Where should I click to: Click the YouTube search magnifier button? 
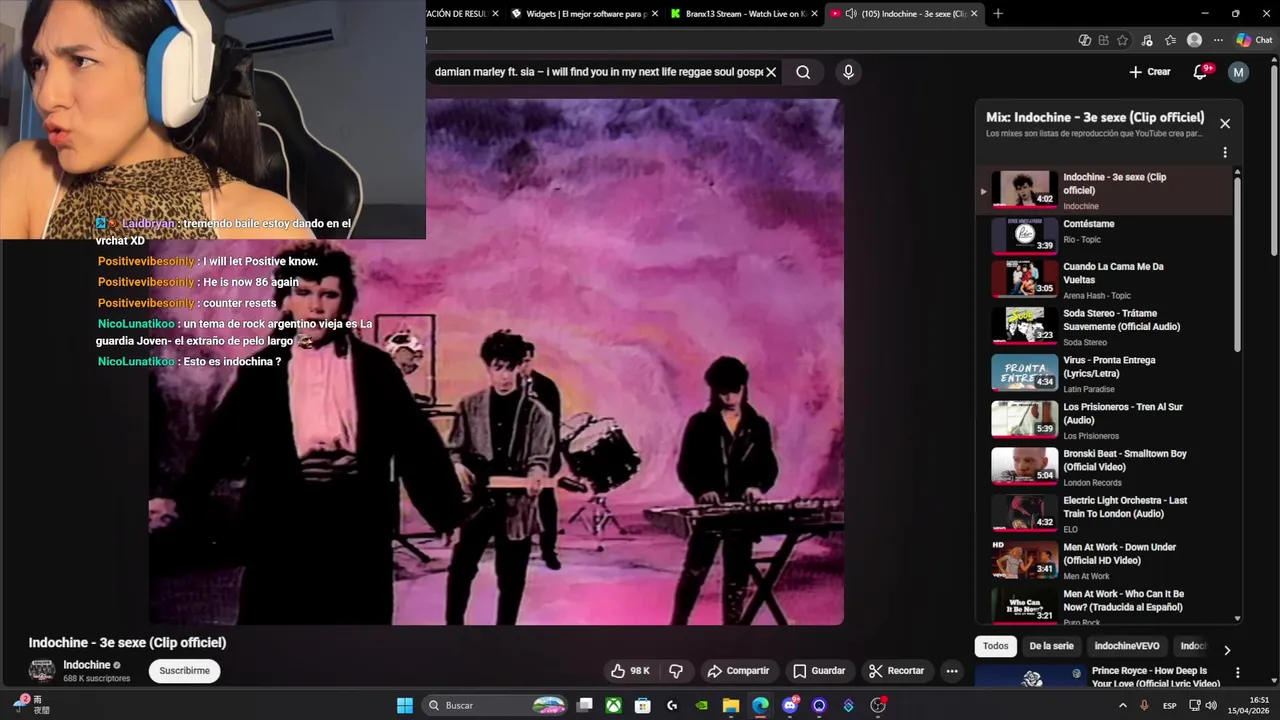pyautogui.click(x=803, y=72)
